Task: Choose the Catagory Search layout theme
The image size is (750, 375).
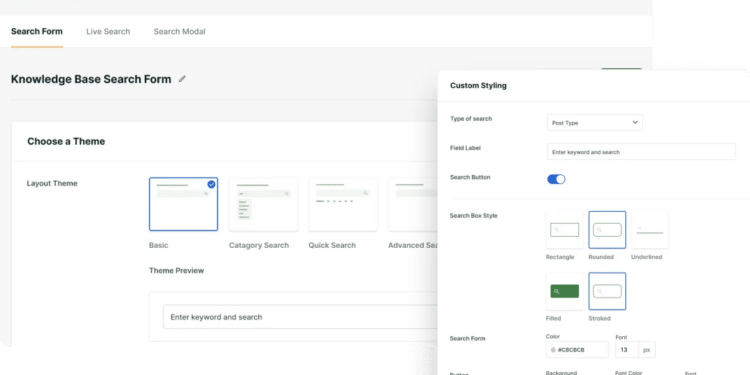Action: [x=263, y=205]
